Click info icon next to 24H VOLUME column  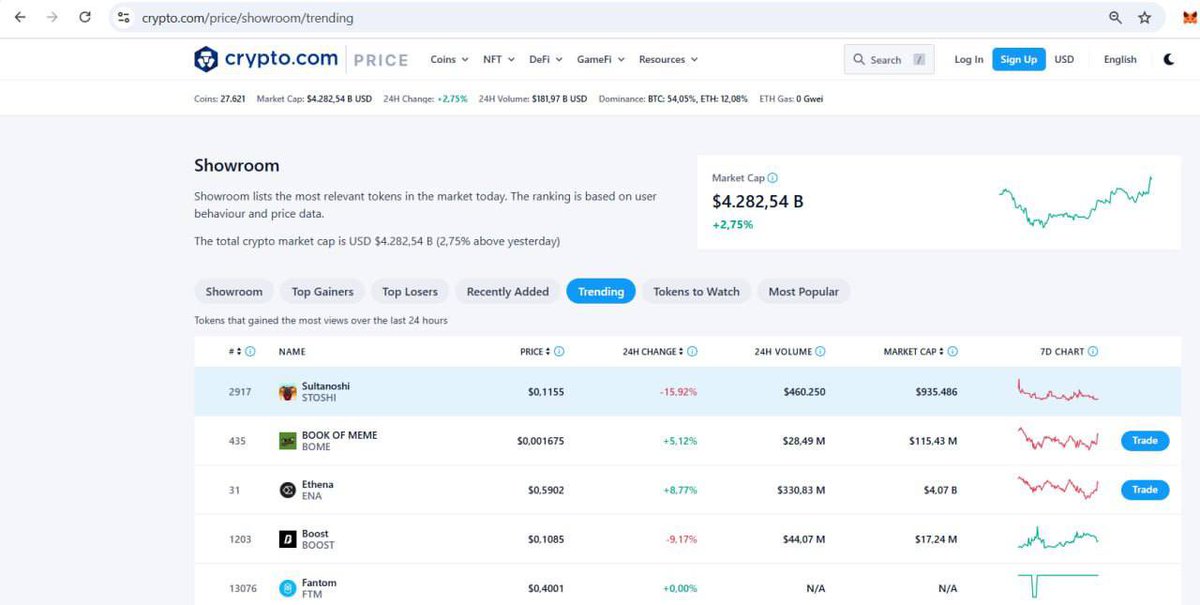pos(821,352)
